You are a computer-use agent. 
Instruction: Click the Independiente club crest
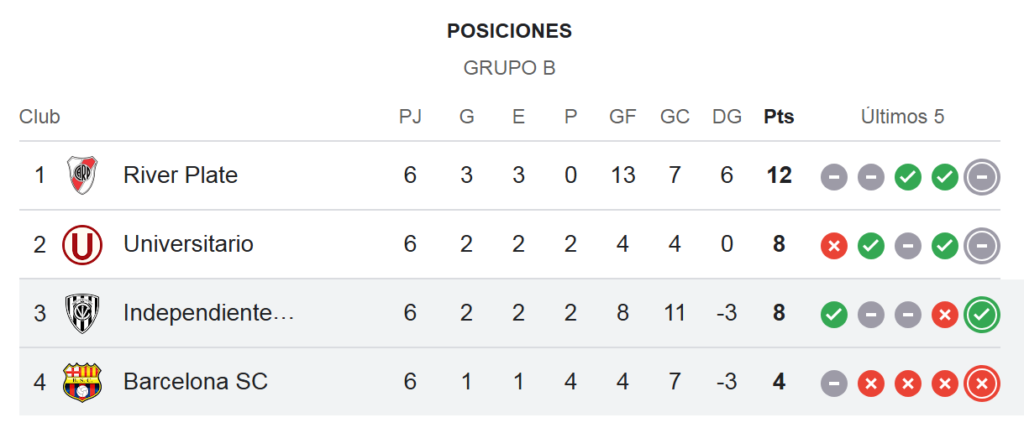pyautogui.click(x=82, y=314)
